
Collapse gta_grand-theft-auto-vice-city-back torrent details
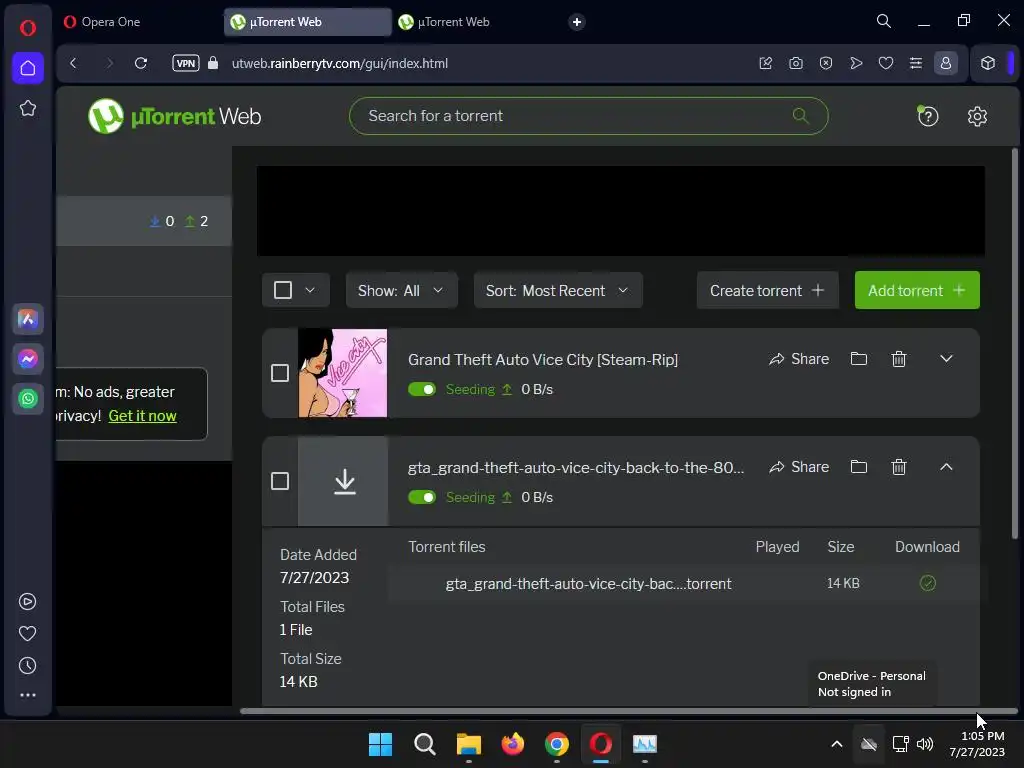(946, 466)
